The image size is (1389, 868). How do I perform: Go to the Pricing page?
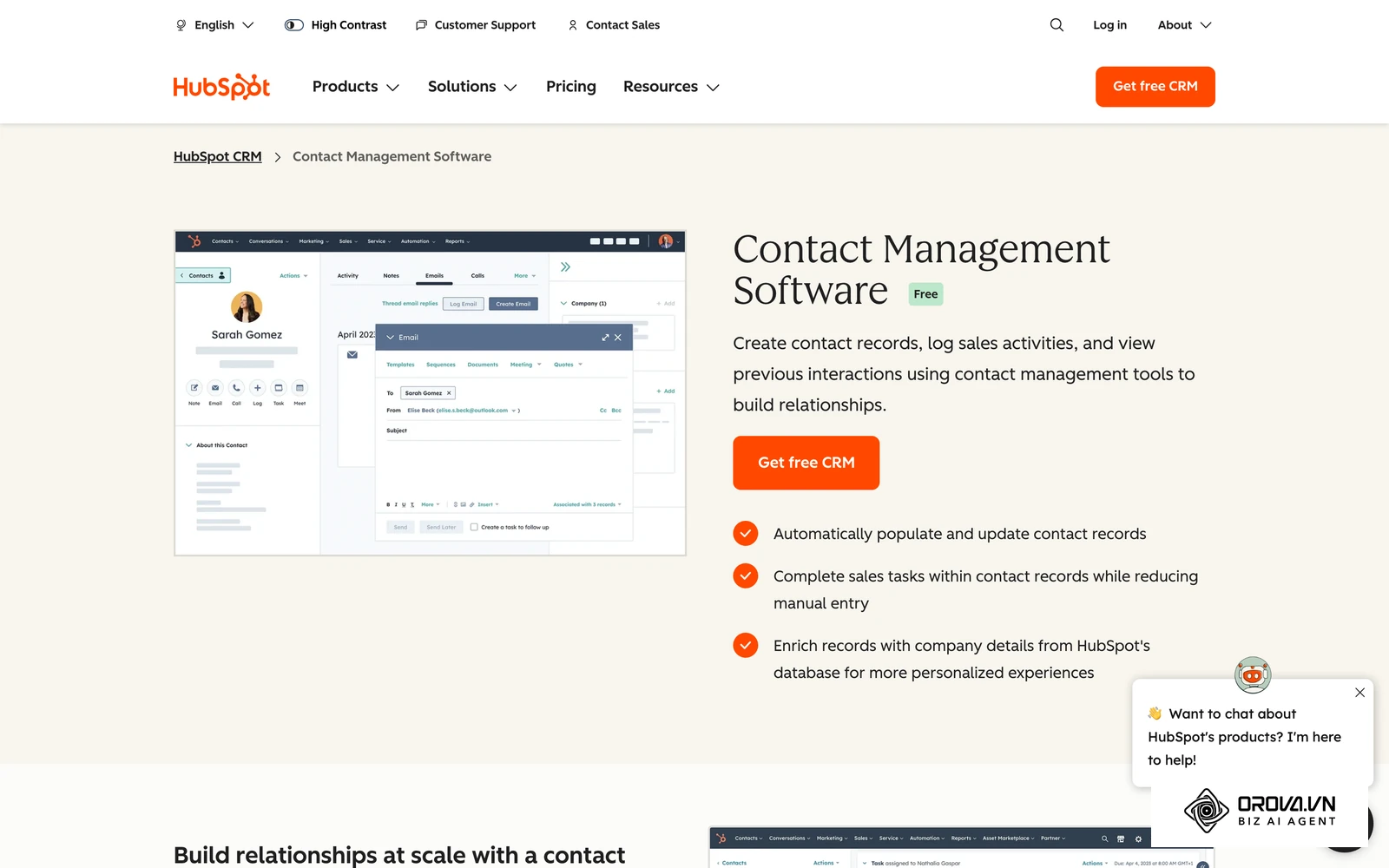[x=571, y=87]
